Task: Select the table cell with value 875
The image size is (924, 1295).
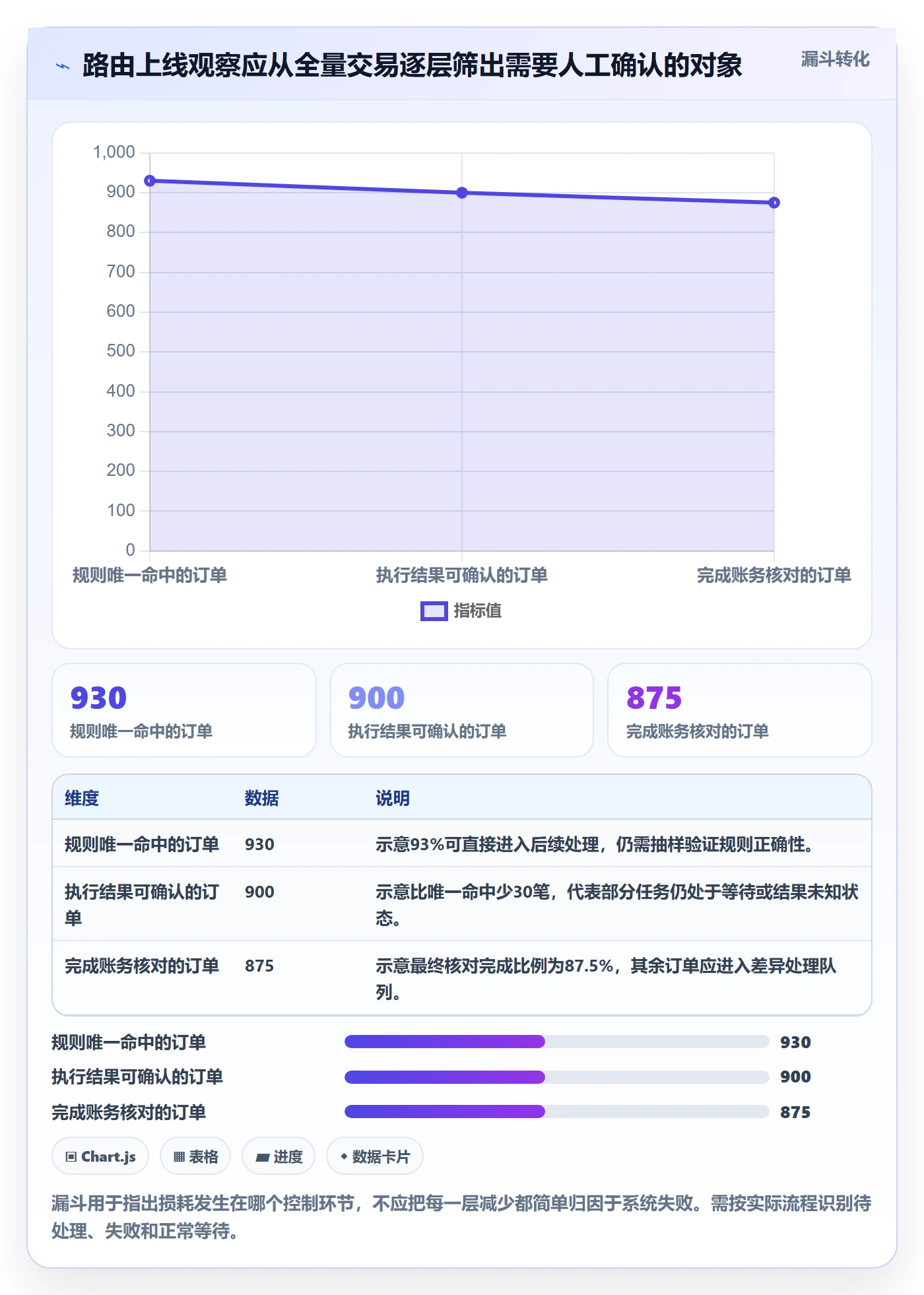Action: point(259,966)
